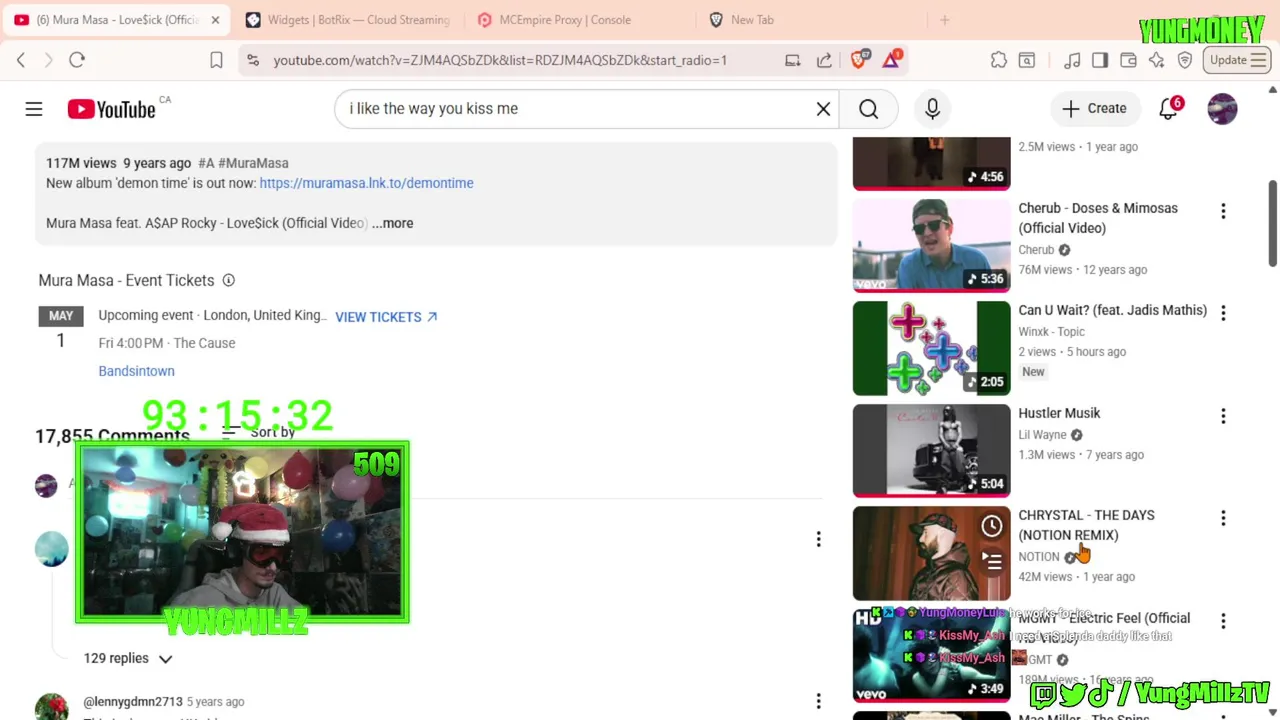The height and width of the screenshot is (720, 1280).
Task: Open menu for MGMT Electric Feel video
Action: pyautogui.click(x=1223, y=621)
